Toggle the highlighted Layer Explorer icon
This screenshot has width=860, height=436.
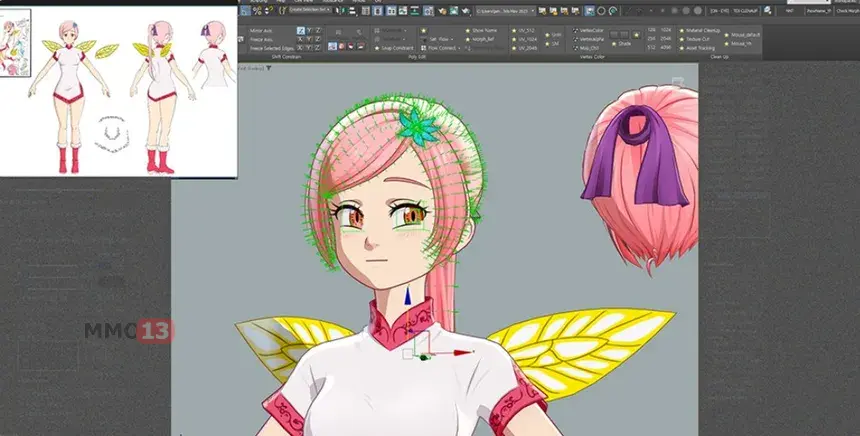coord(377,10)
